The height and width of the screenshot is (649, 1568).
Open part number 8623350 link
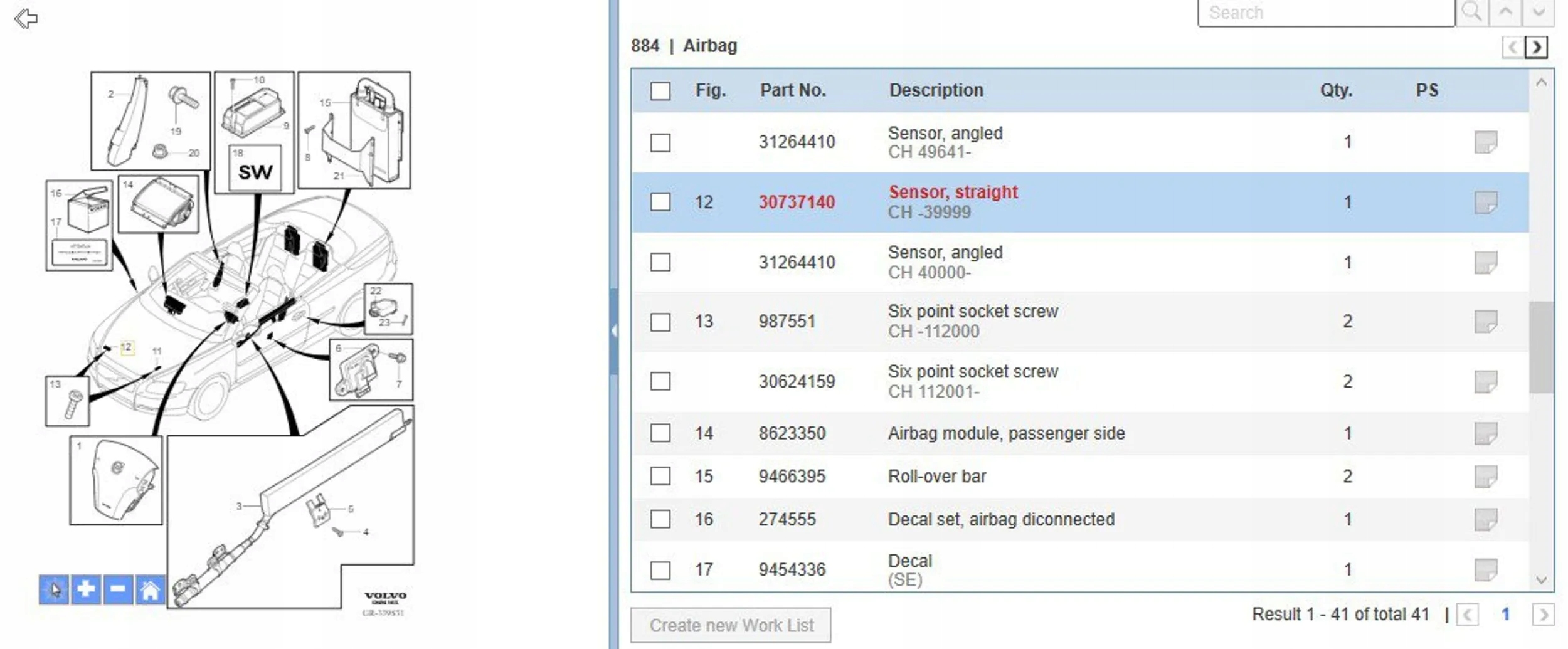click(792, 433)
